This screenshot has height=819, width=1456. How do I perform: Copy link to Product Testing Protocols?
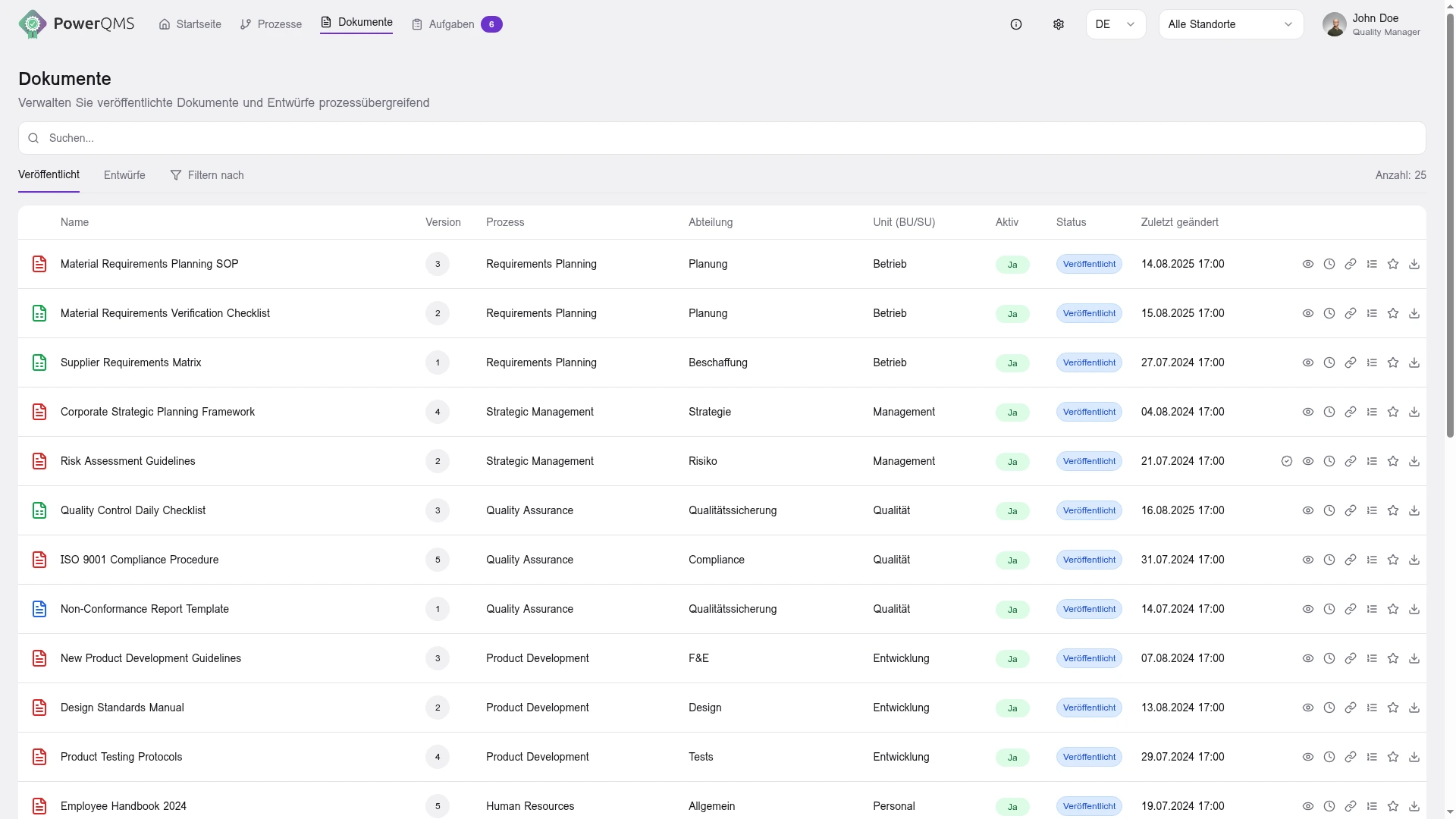1351,757
